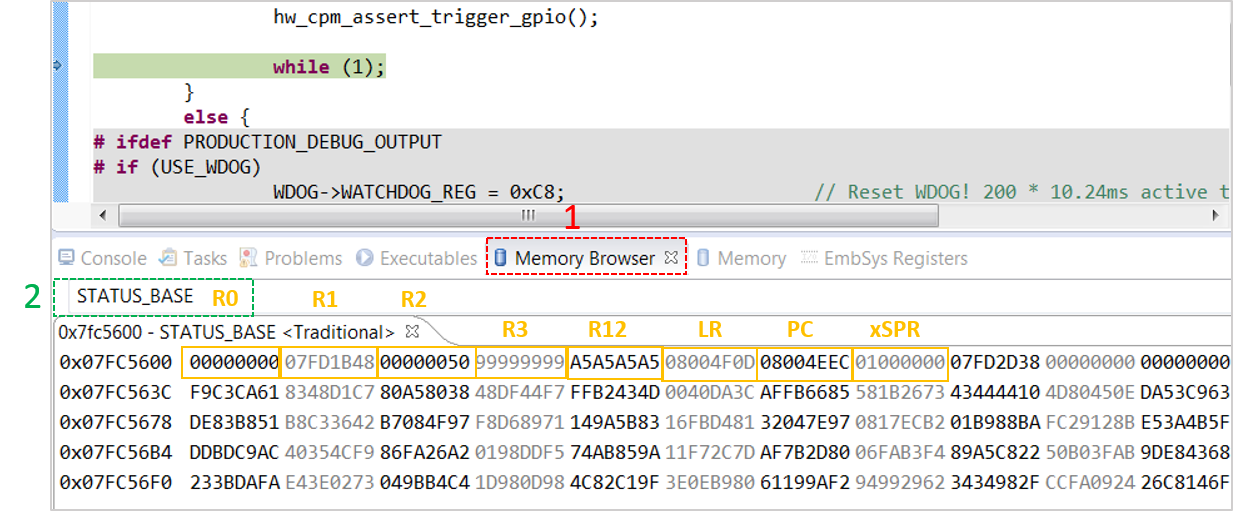Close the Memory Browser tab
This screenshot has width=1233, height=511.
[671, 258]
